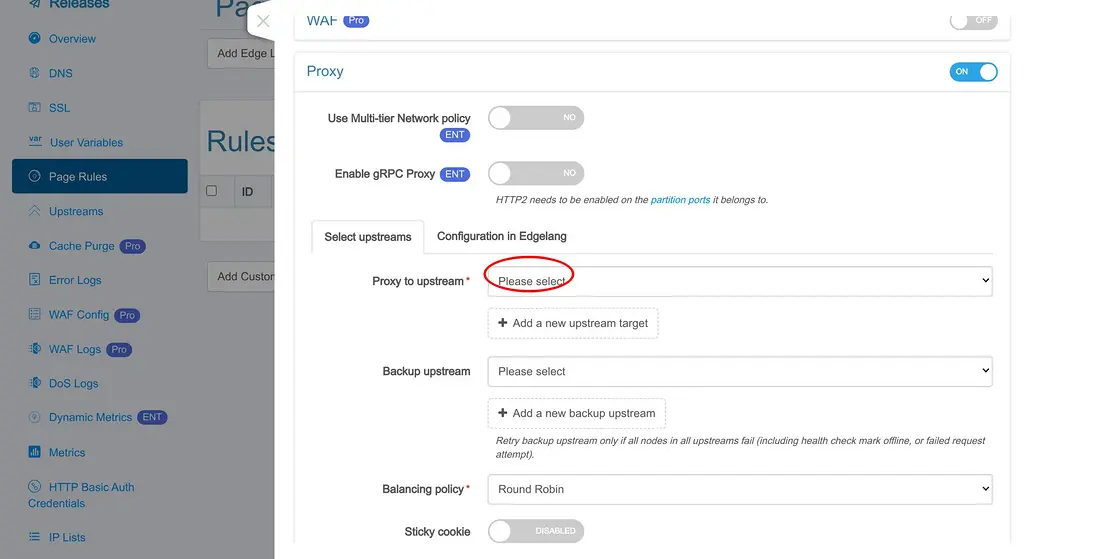Open the Backup upstream dropdown
Screen dimensions: 1098x559
pos(739,371)
